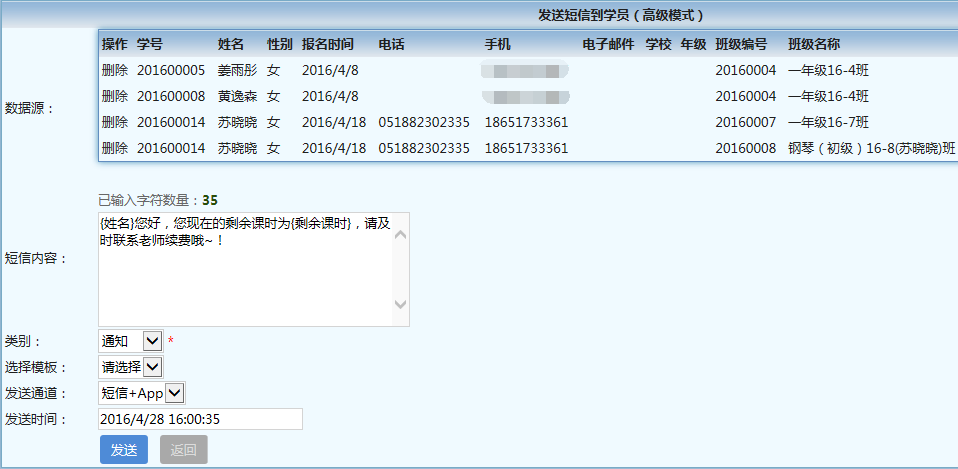Click the blue 发送 button
The height and width of the screenshot is (469, 958).
(124, 450)
